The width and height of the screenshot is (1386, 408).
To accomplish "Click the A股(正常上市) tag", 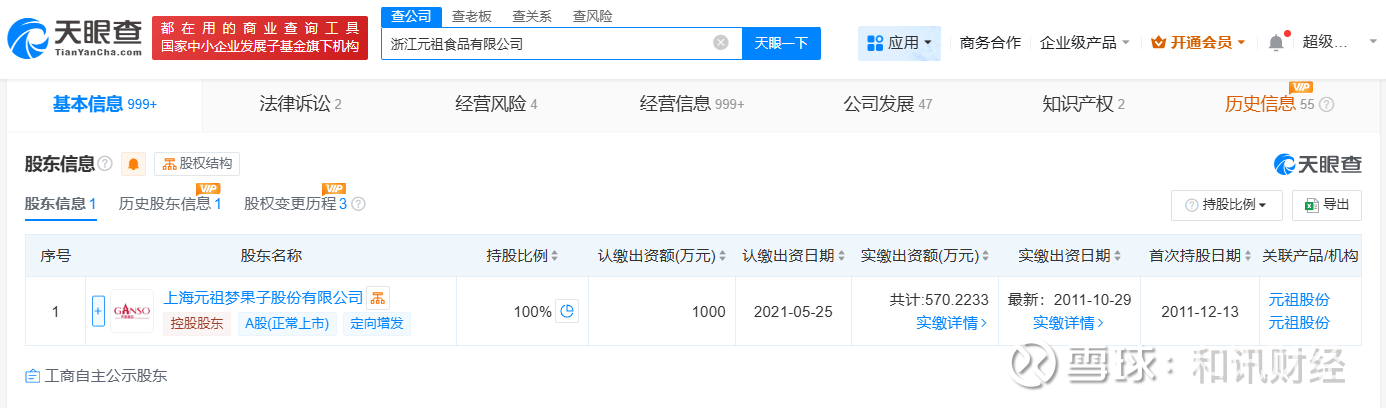I will pyautogui.click(x=287, y=324).
